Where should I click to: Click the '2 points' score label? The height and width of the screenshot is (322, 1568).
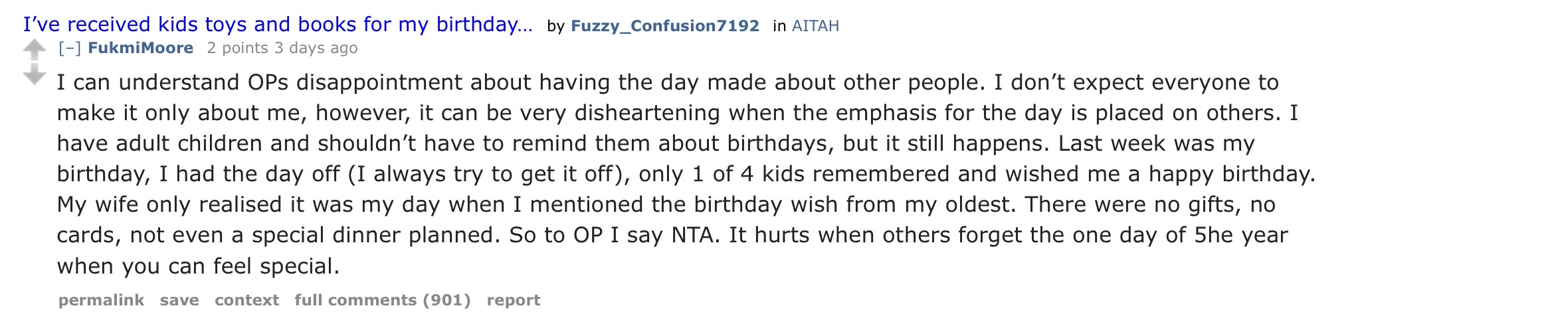pyautogui.click(x=237, y=48)
